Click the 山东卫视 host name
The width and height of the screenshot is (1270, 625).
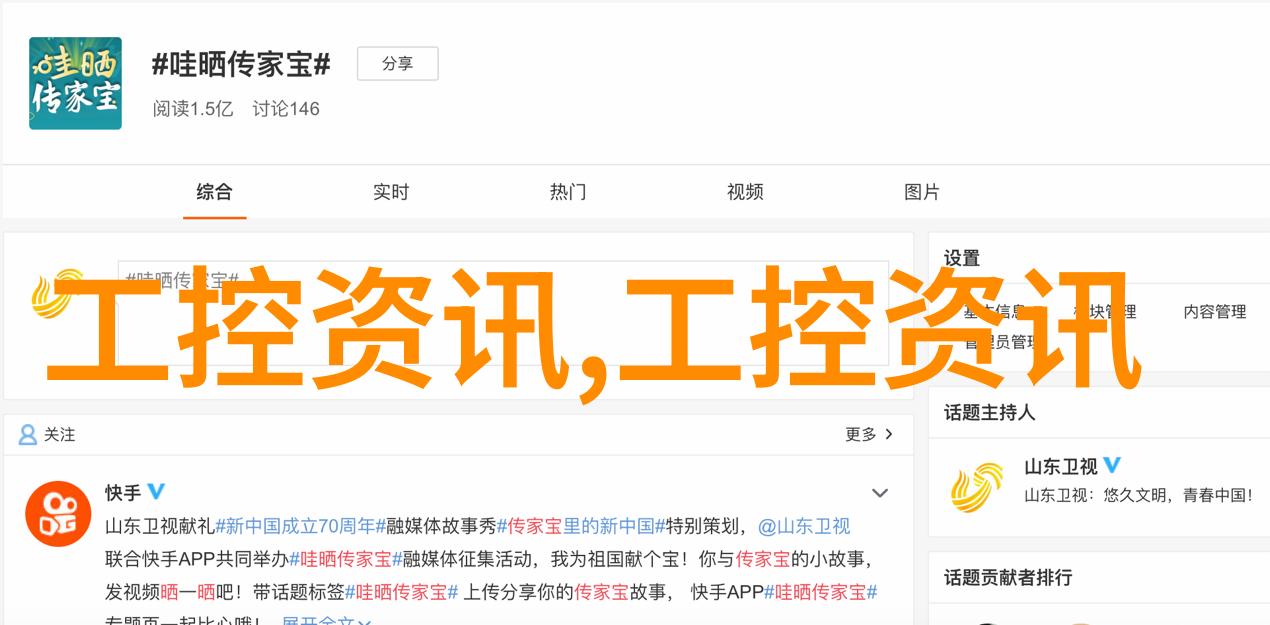[1061, 467]
